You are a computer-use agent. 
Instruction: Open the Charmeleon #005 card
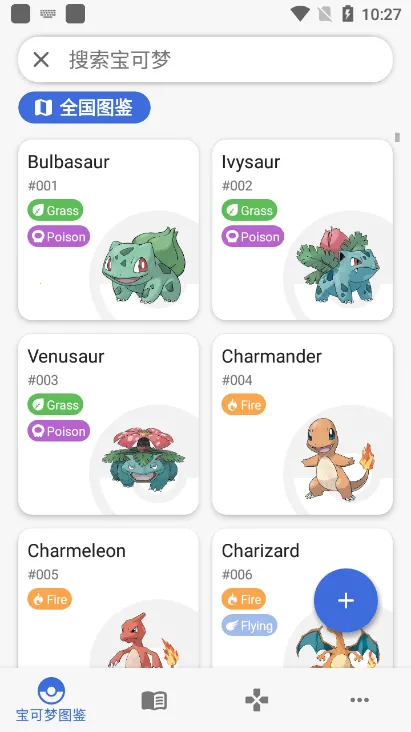click(x=108, y=598)
